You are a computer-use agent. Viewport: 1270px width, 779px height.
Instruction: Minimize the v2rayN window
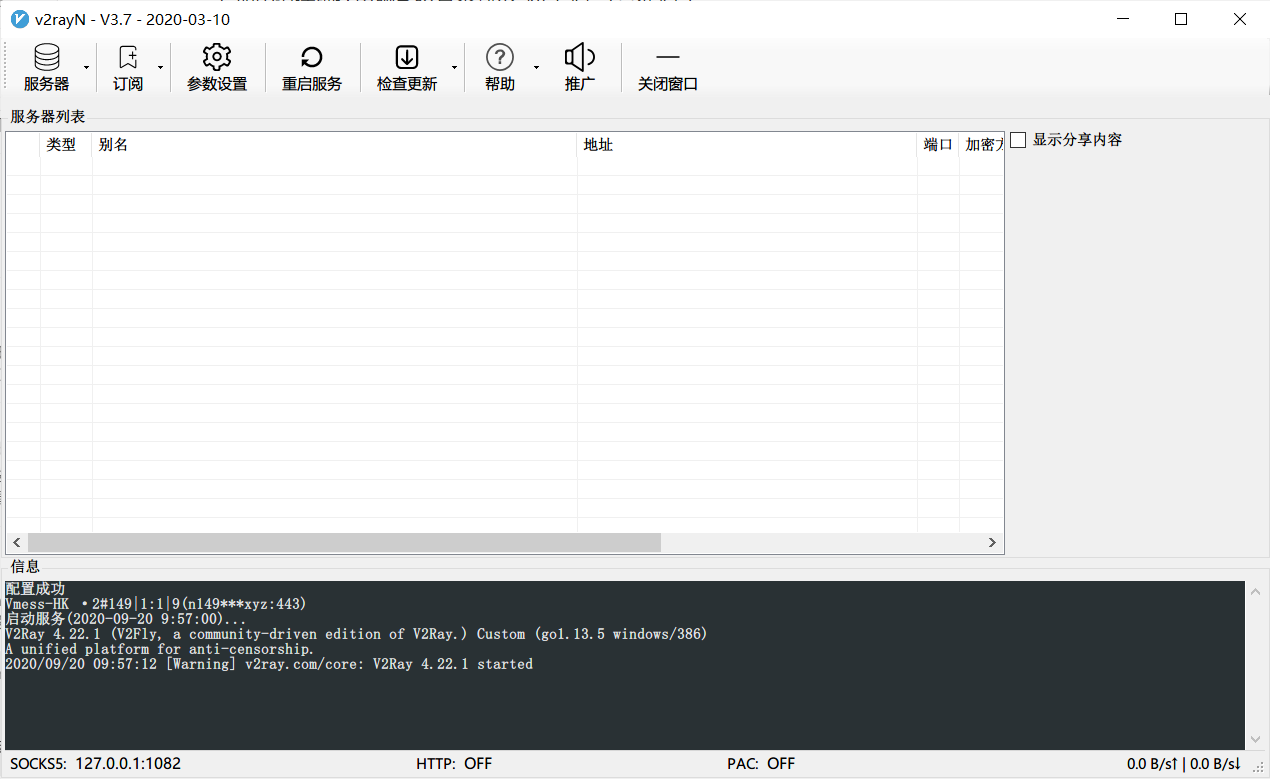coord(1122,19)
